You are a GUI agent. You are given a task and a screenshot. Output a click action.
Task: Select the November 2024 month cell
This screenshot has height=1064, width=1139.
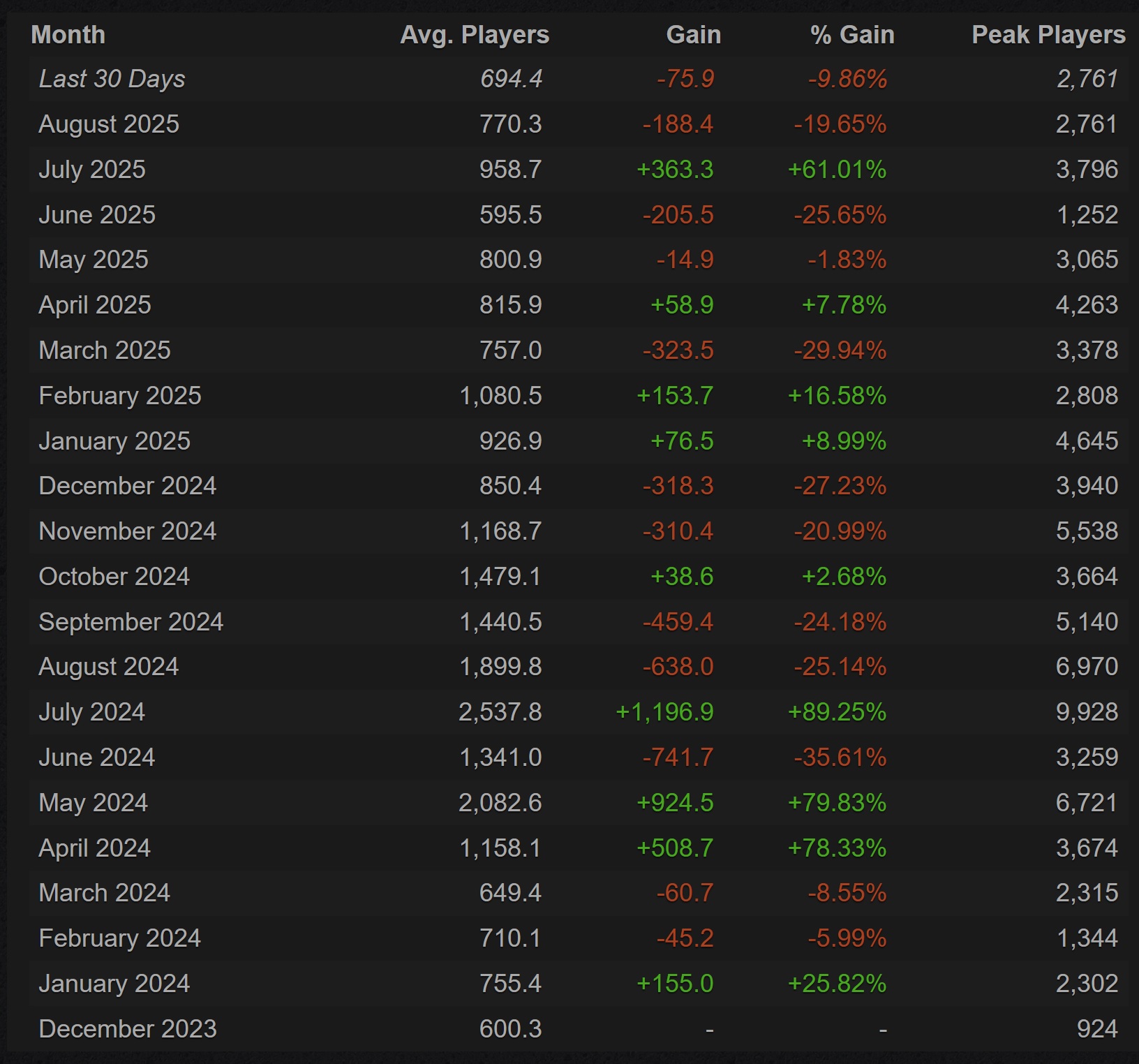128,531
